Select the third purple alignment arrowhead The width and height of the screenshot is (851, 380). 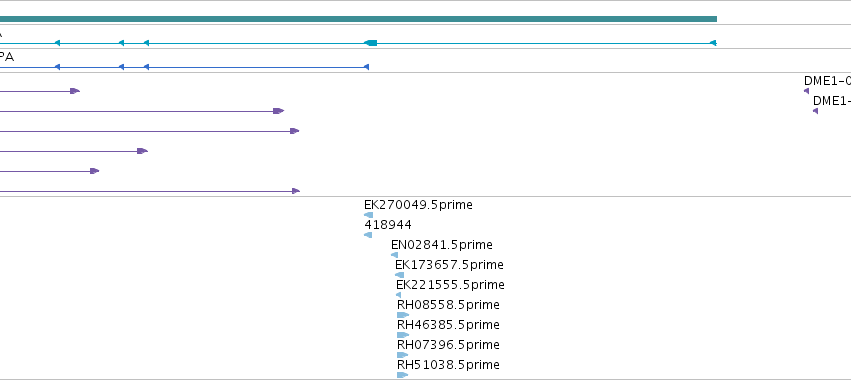coord(295,131)
